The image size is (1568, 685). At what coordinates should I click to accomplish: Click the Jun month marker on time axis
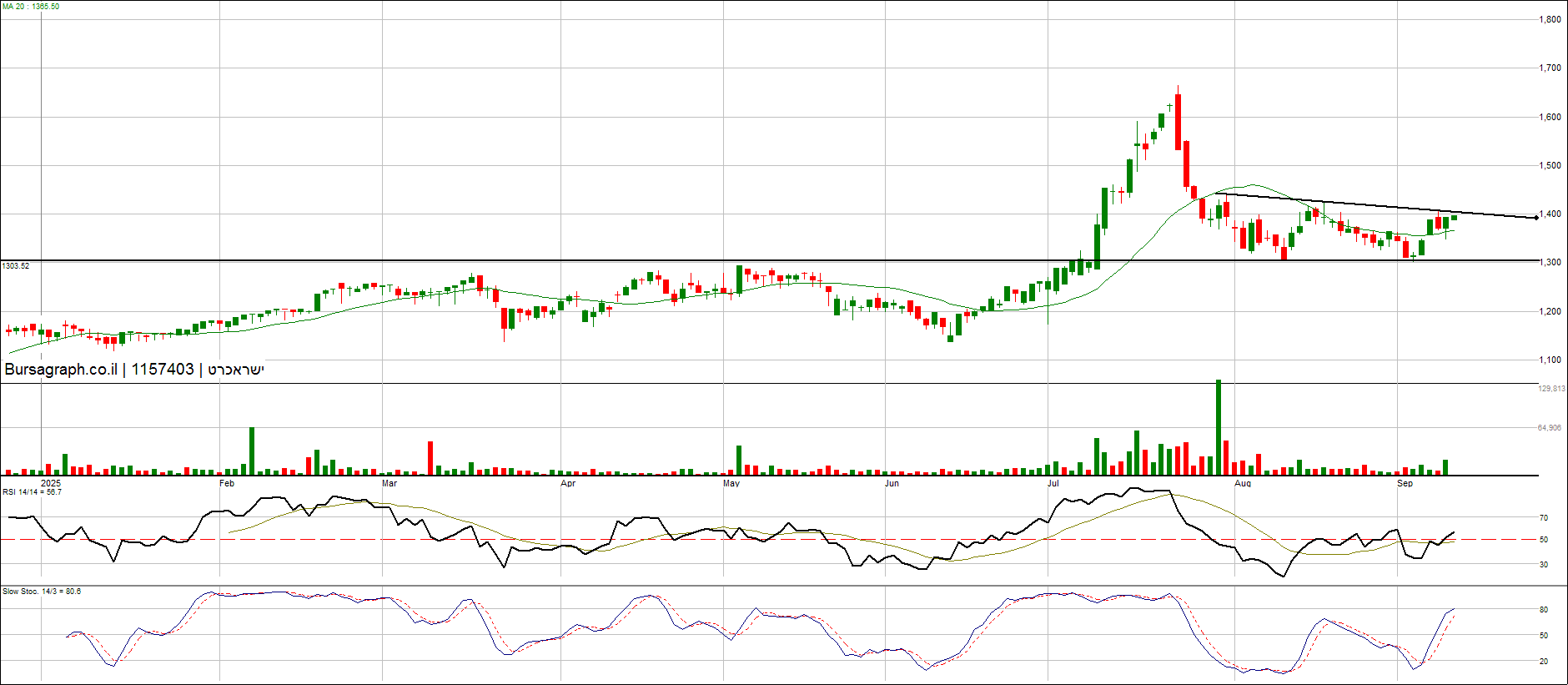892,484
